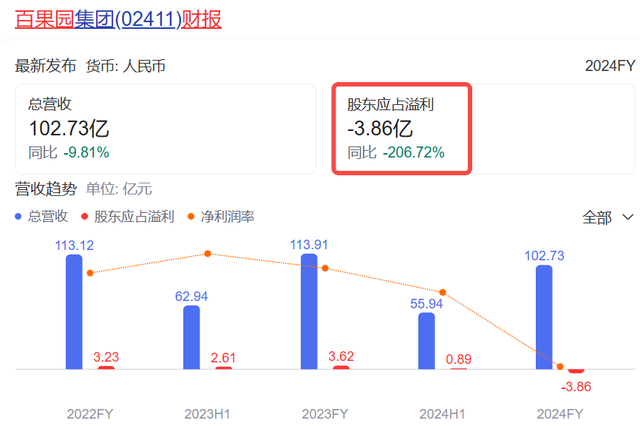Toggle the 股东应占溢利 legend series
The image size is (640, 426).
point(128,216)
